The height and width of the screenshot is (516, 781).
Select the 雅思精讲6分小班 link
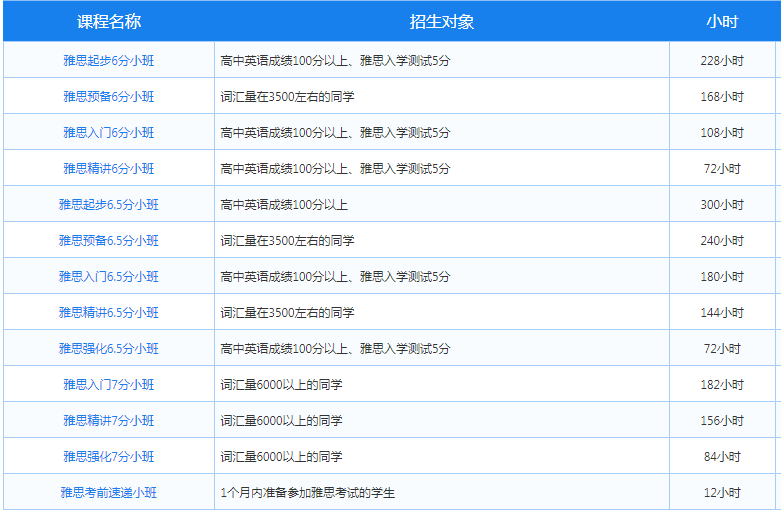pyautogui.click(x=108, y=169)
